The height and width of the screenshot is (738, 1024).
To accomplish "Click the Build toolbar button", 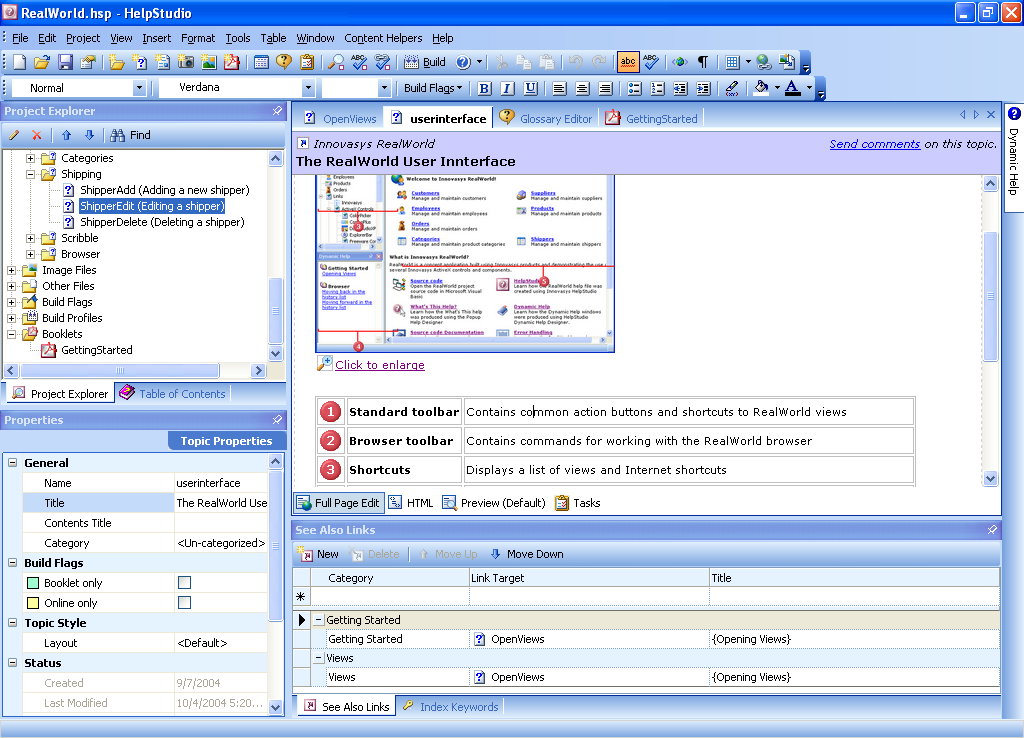I will coord(425,62).
